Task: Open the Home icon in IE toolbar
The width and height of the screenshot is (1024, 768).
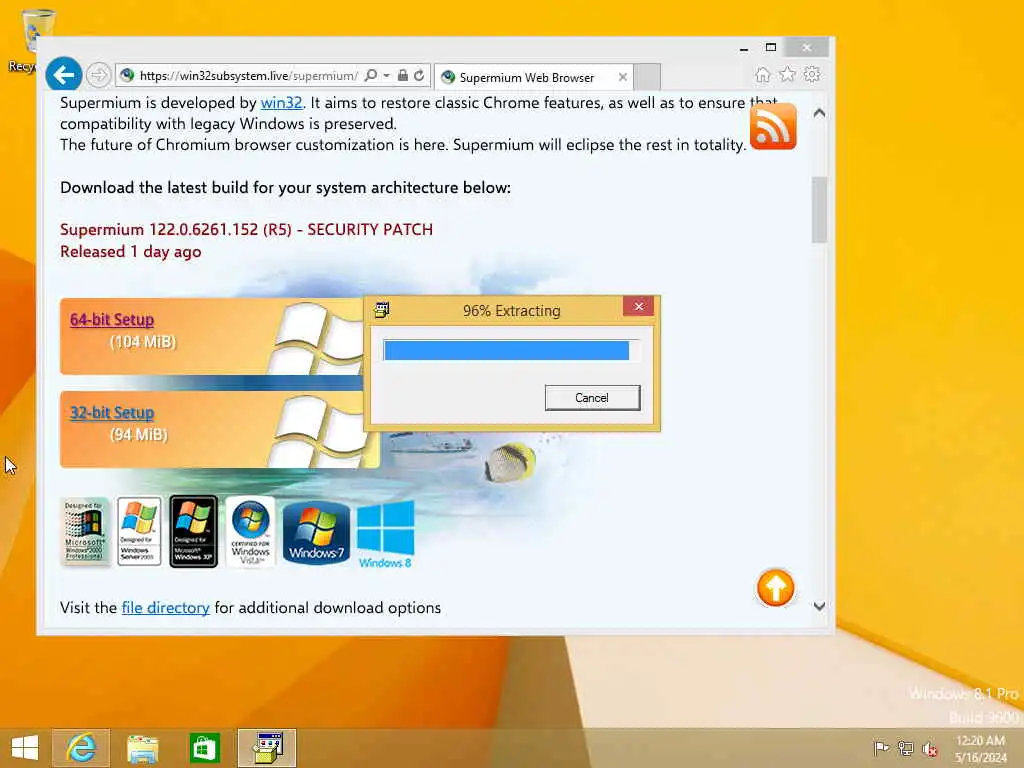Action: click(x=763, y=74)
